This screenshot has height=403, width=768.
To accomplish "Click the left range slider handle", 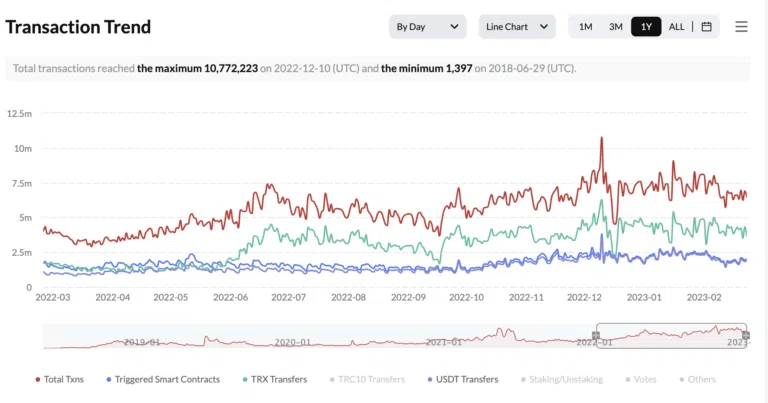I will (x=596, y=335).
